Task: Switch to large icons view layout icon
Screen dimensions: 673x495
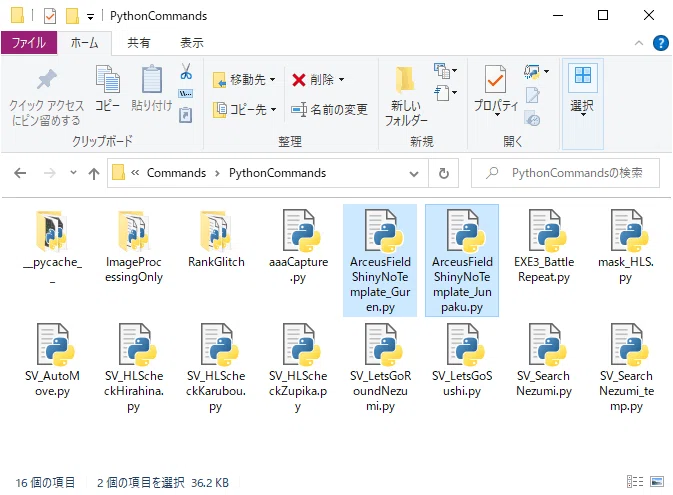Action: 657,481
